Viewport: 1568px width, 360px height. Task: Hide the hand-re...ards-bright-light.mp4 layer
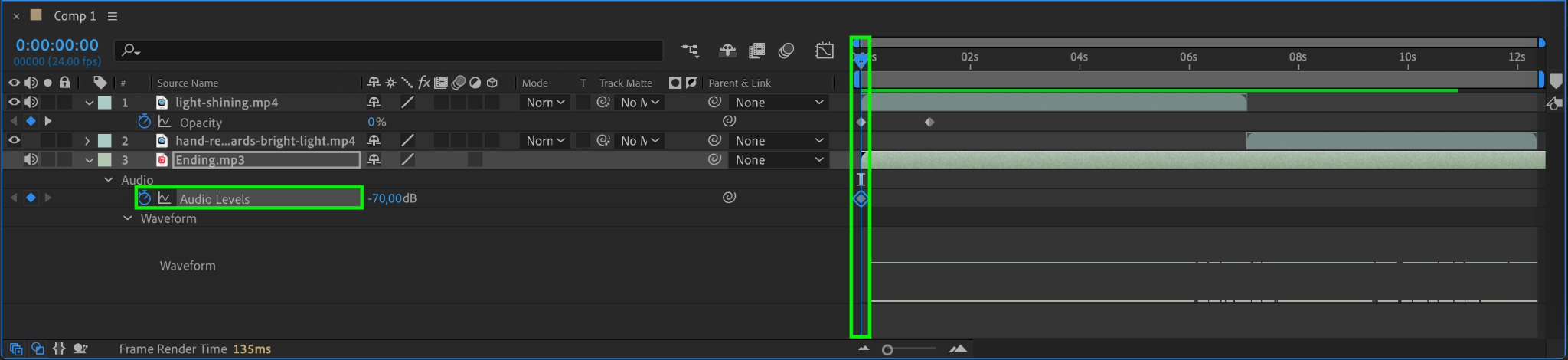click(x=14, y=140)
